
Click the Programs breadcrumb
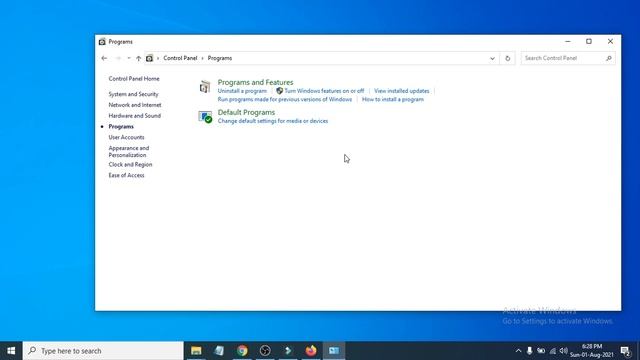click(220, 58)
